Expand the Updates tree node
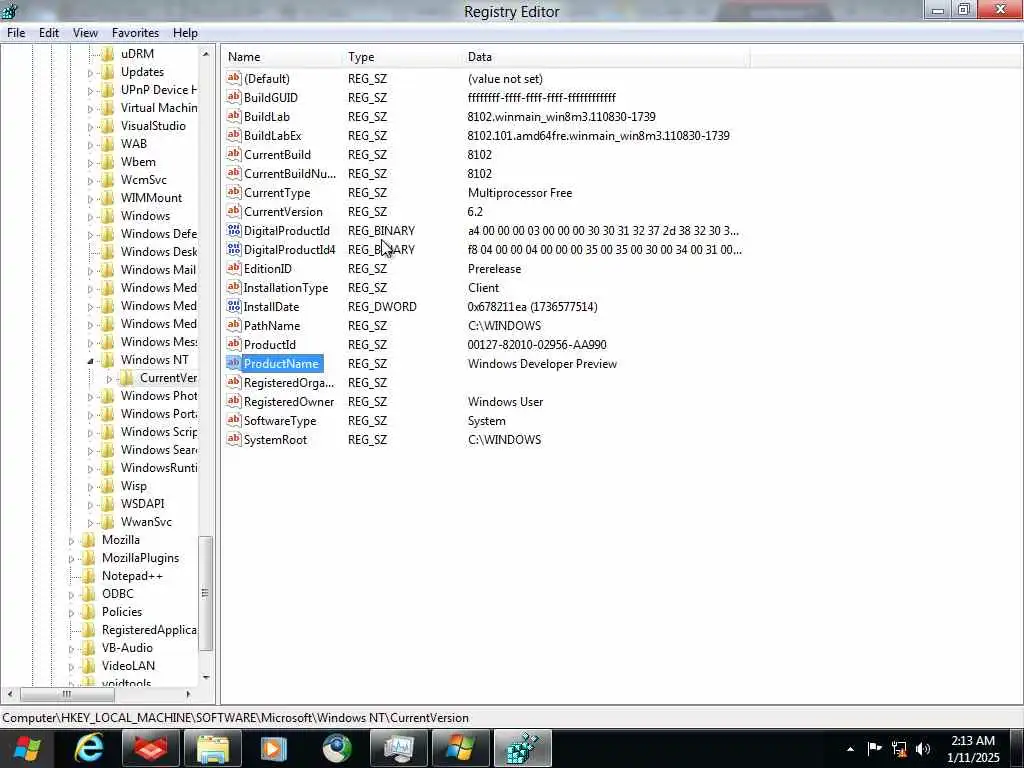The image size is (1024, 768). [91, 73]
